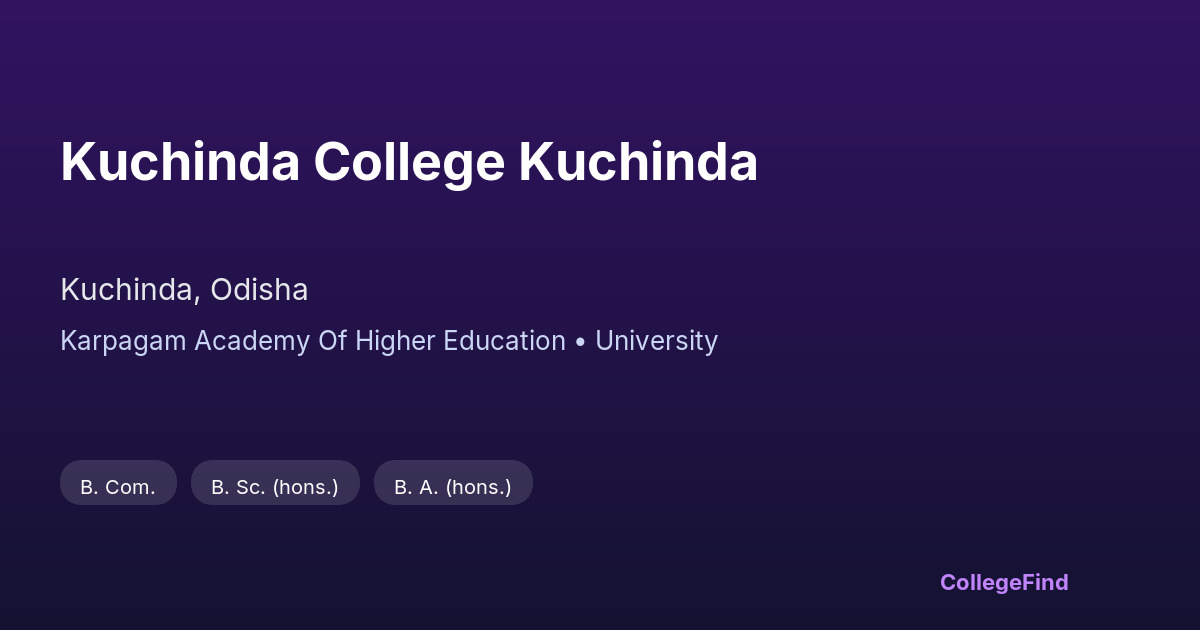The width and height of the screenshot is (1200, 630).
Task: Click the (hons.) text in B. Sc. tag
Action: point(305,487)
